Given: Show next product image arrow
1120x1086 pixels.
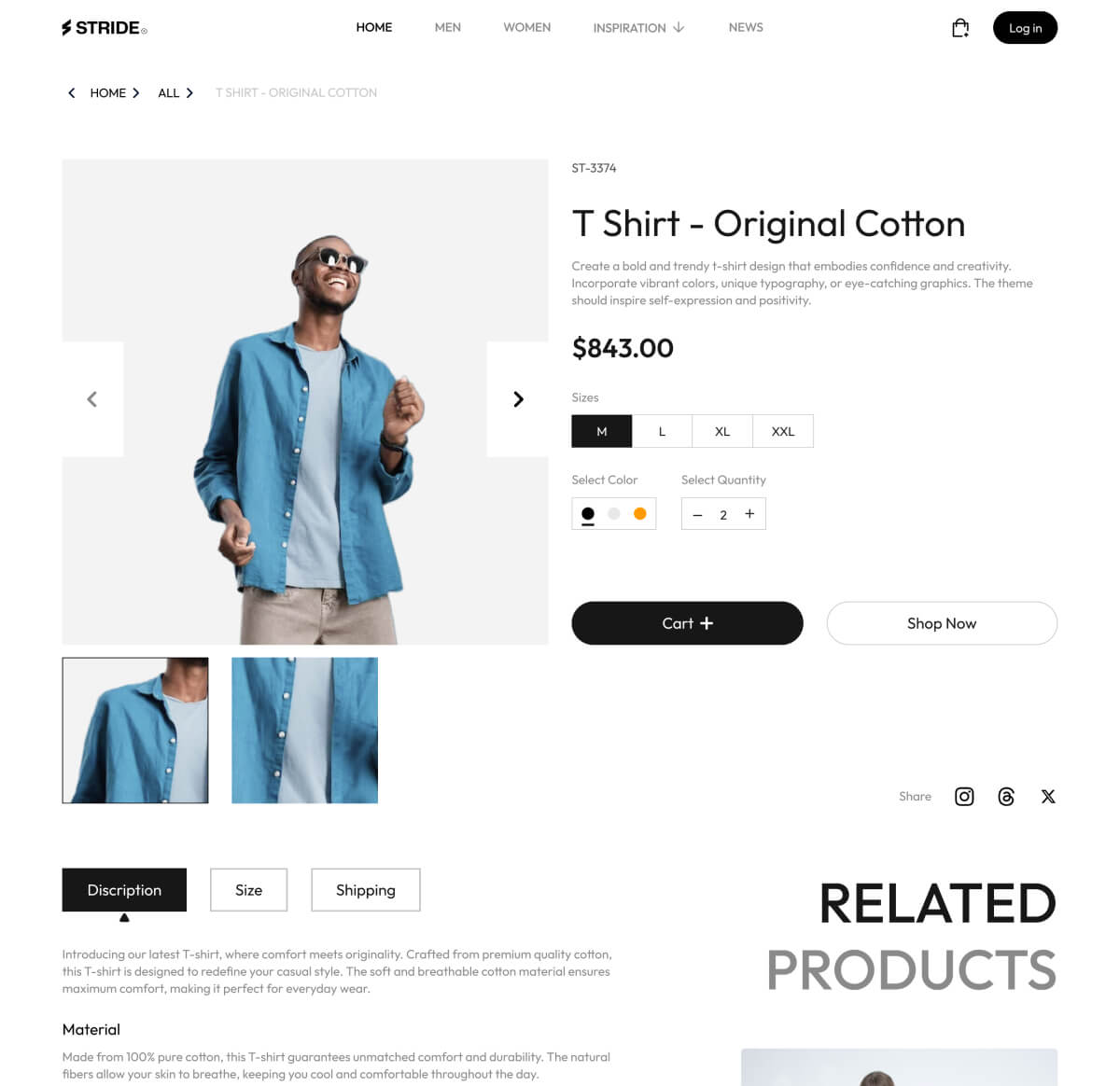Looking at the screenshot, I should pos(518,399).
